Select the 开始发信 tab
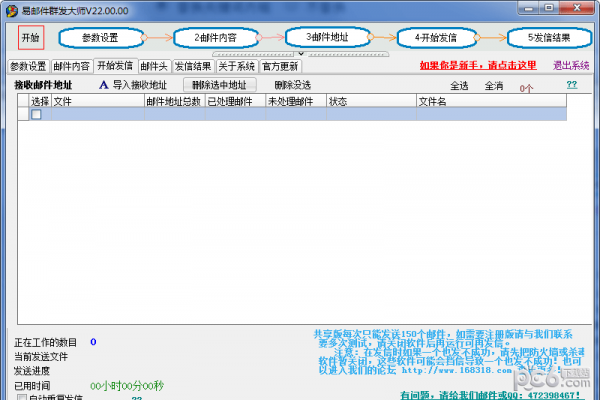Screen dimensions: 600x400 (x=115, y=65)
